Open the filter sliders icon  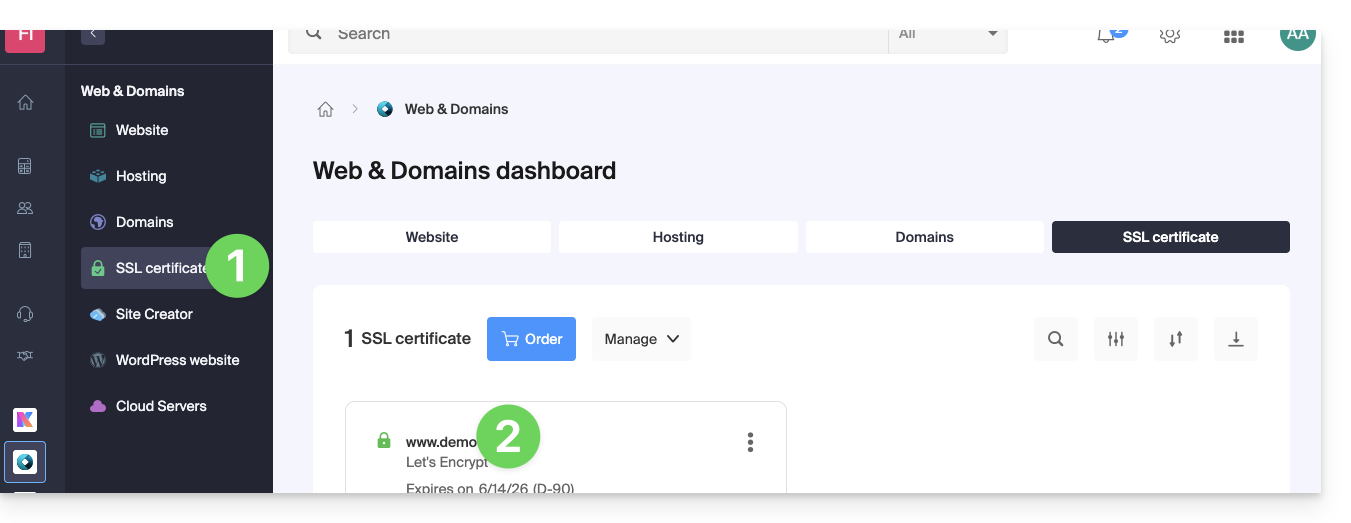(x=1116, y=339)
